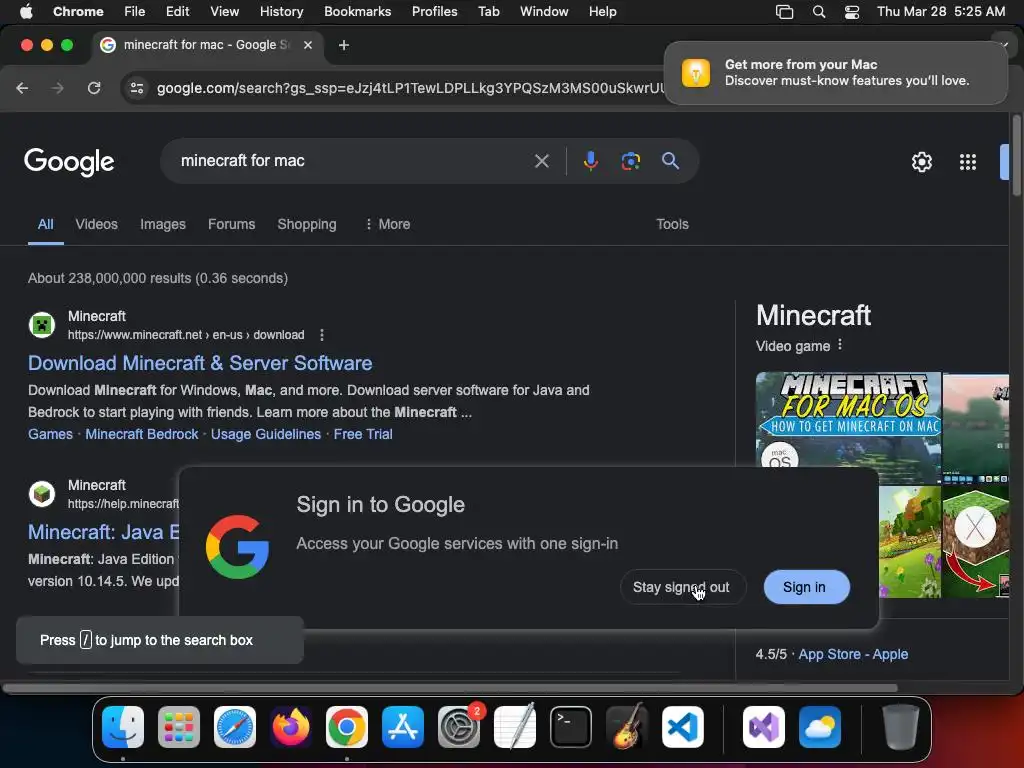Screen dimensions: 1024x768
Task: Open the Usage Guidelines sublink
Action: pos(266,434)
